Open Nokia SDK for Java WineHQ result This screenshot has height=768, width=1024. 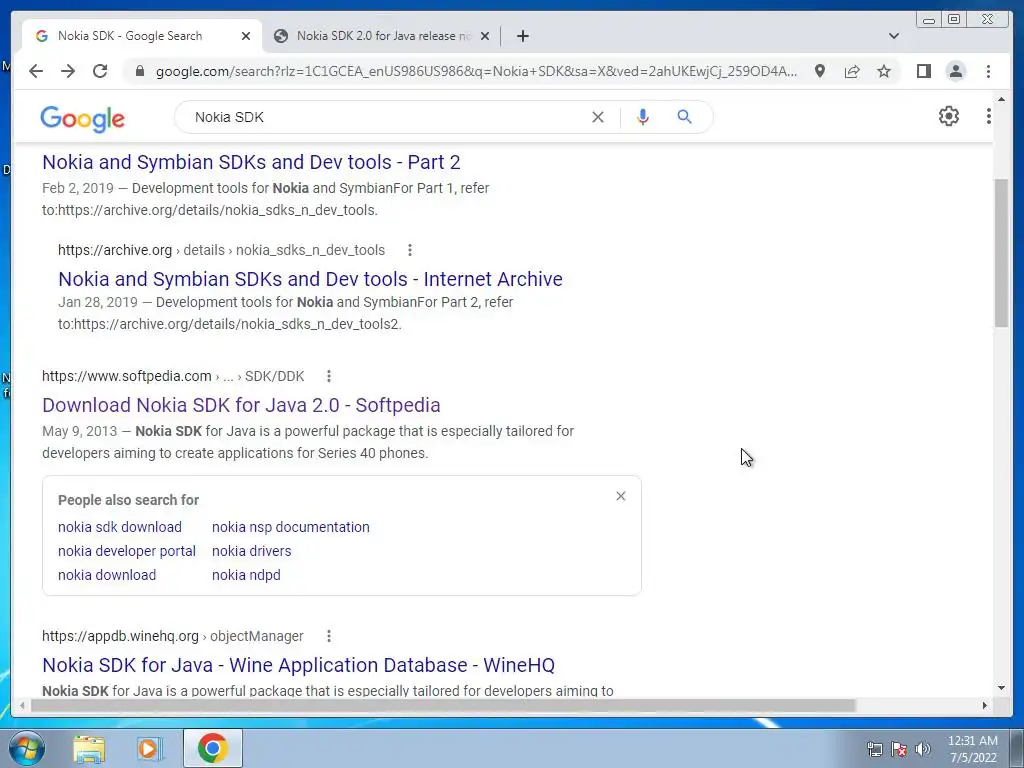click(x=298, y=665)
